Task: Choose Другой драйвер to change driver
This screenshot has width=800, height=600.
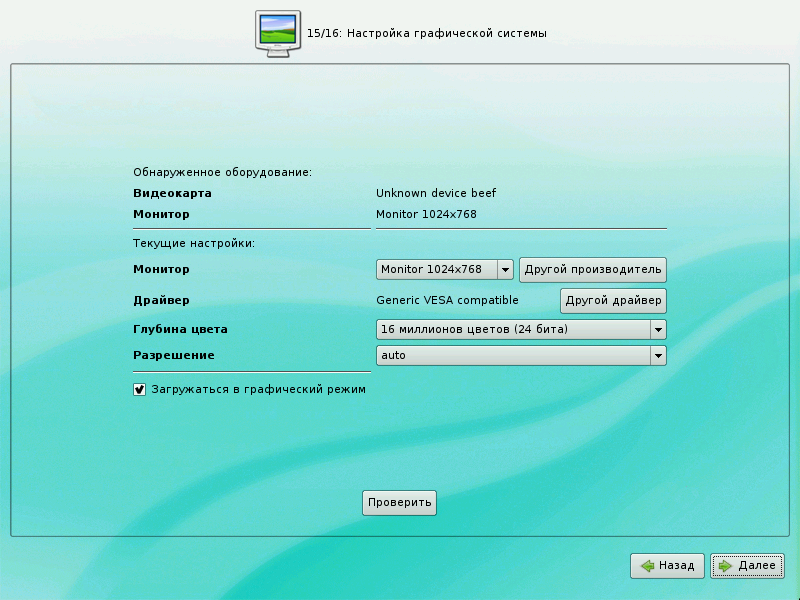Action: [612, 301]
